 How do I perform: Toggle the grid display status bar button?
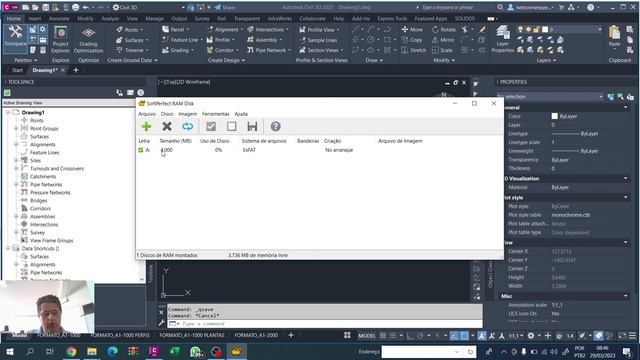[383, 336]
